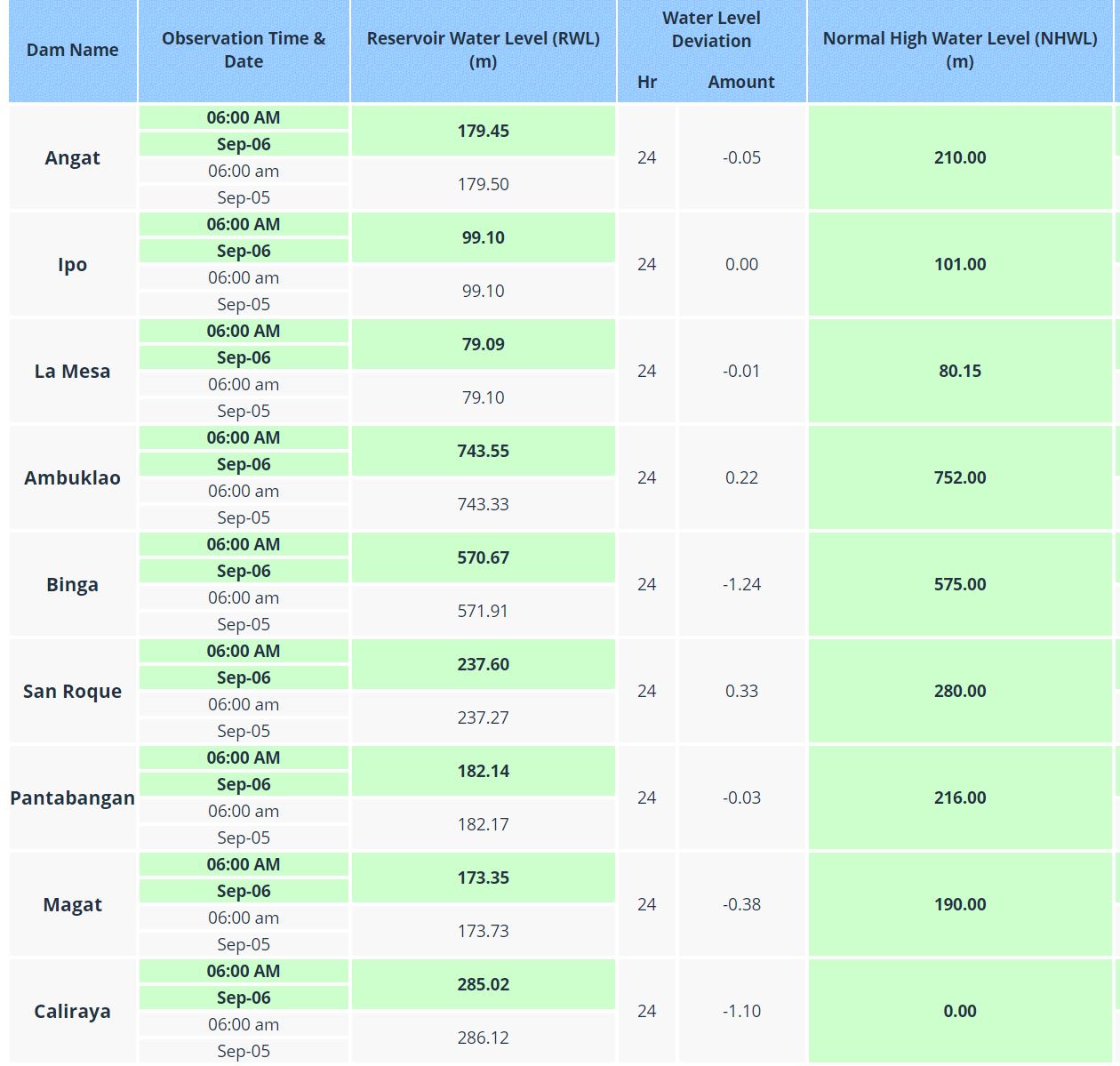This screenshot has height=1066, width=1120.
Task: Click the Ipo dam name cell
Action: coord(72,264)
